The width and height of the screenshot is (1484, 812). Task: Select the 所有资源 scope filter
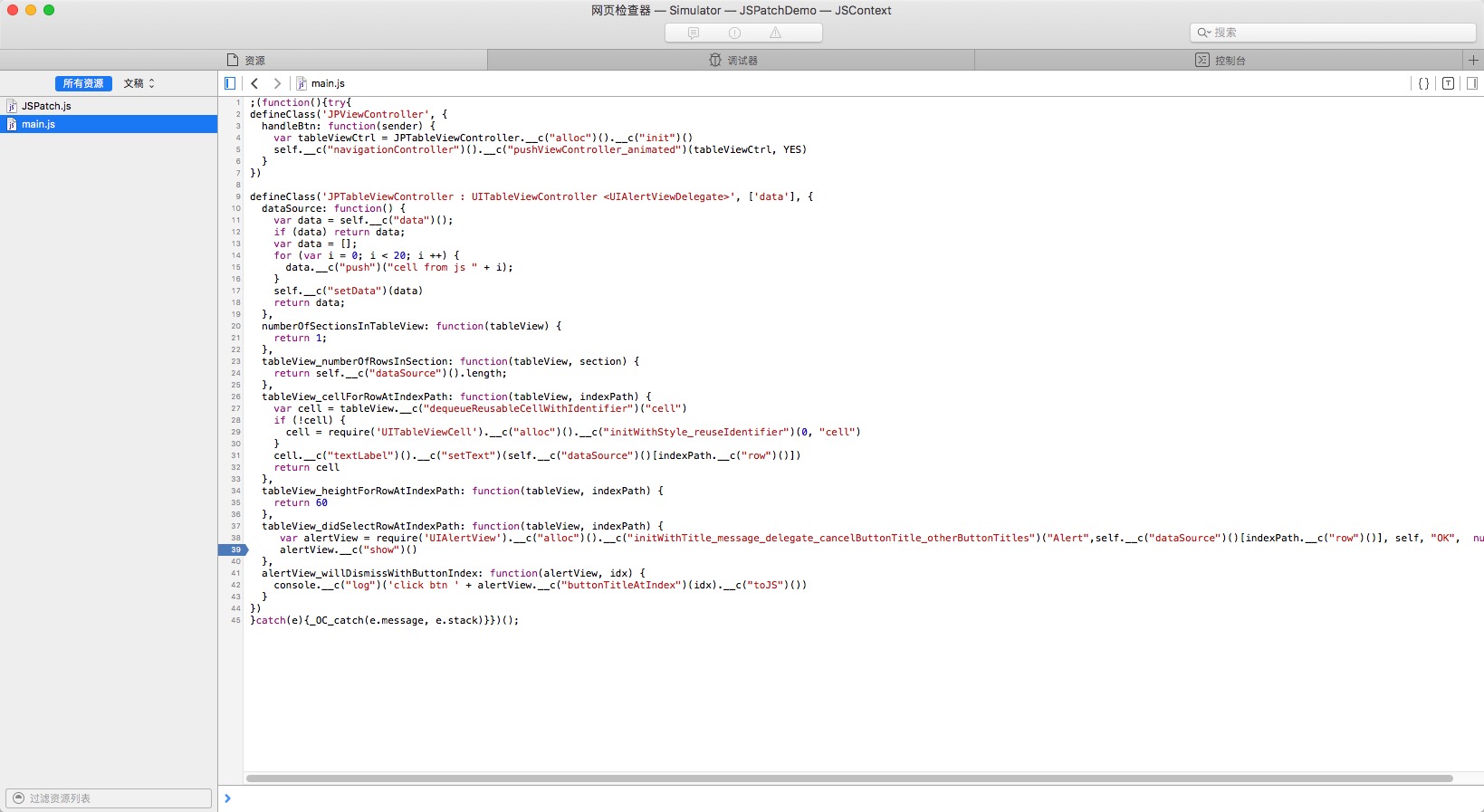coord(83,83)
